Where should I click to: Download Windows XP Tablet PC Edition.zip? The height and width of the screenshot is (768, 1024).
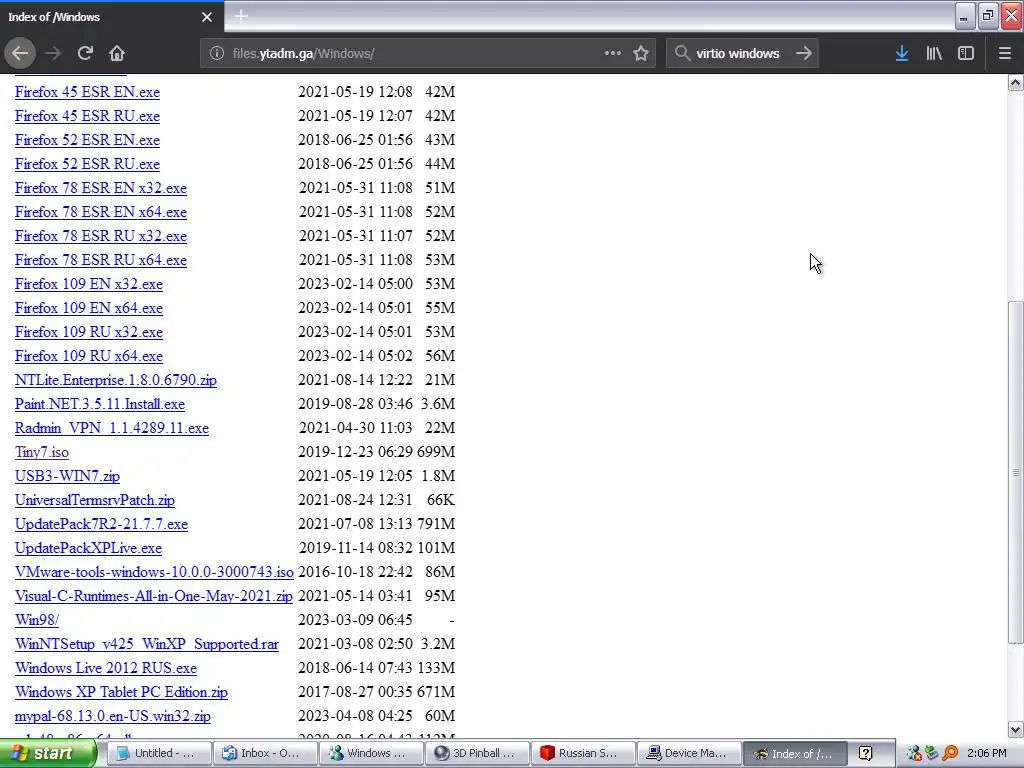coord(121,692)
